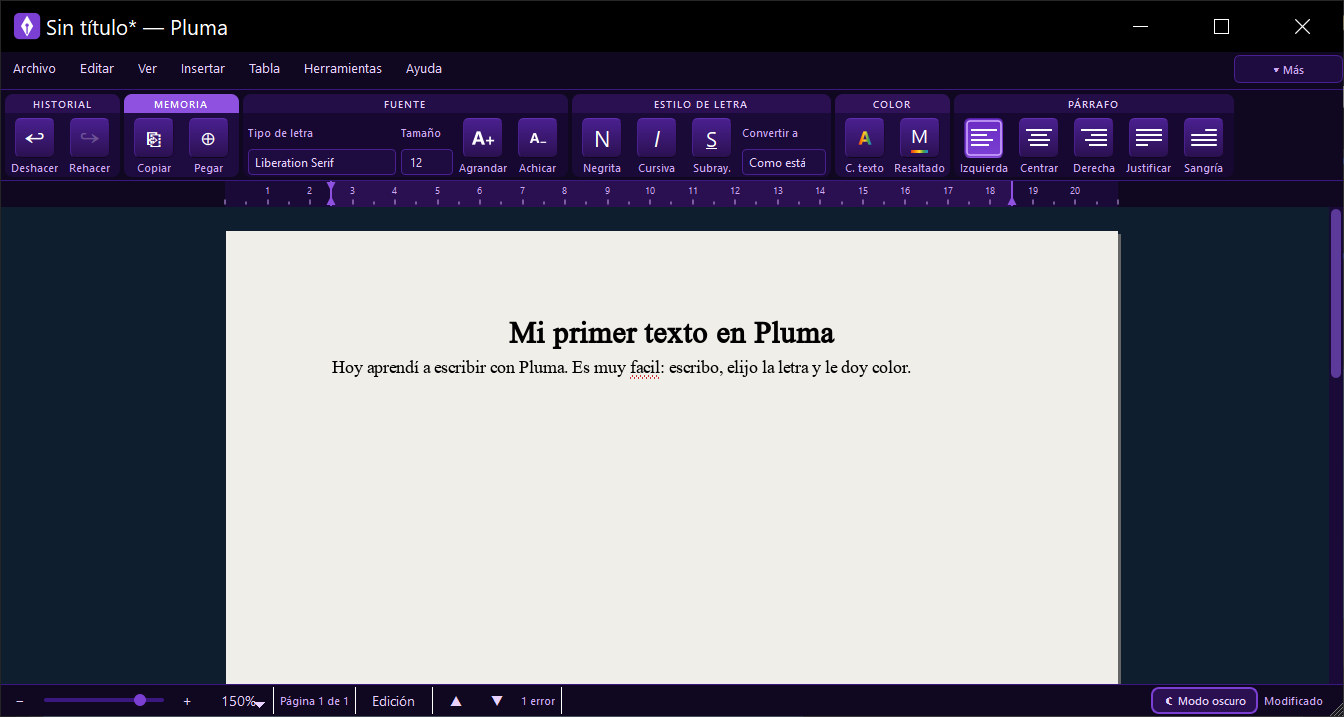Click the Página 1 de 1 indicator
1344x717 pixels.
[314, 701]
